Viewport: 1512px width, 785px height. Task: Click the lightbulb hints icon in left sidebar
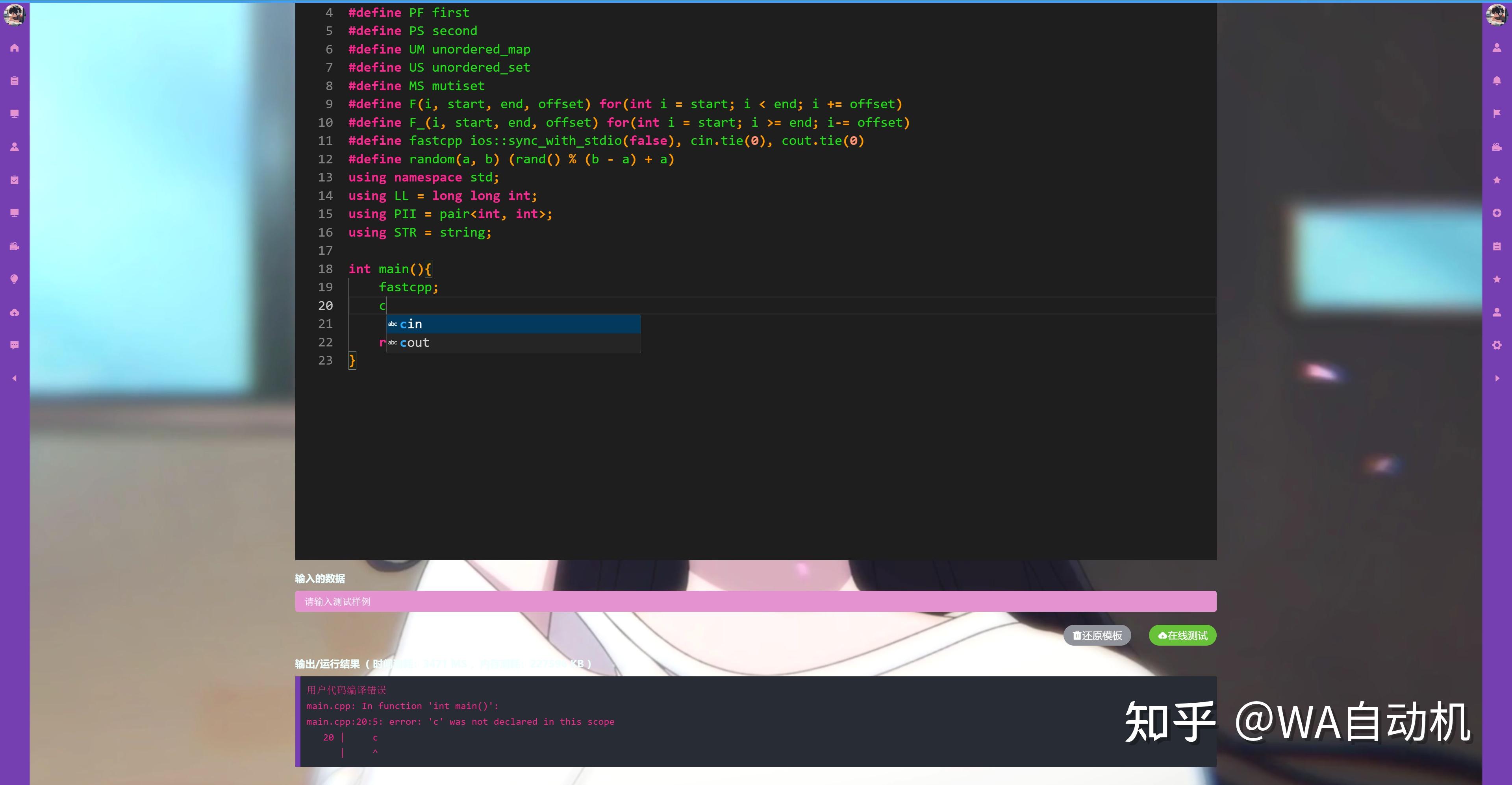[14, 279]
